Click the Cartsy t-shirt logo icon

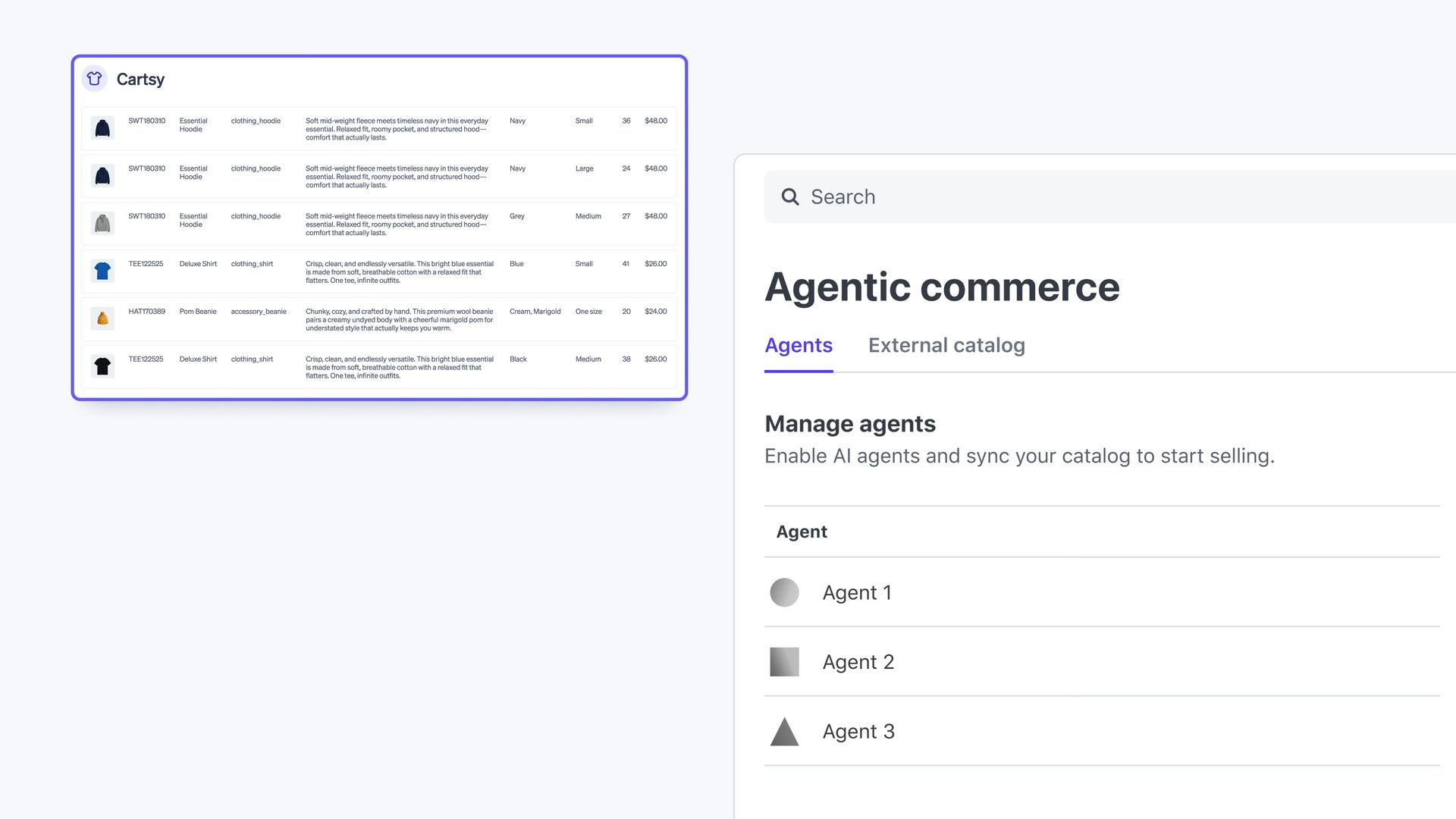(x=94, y=79)
